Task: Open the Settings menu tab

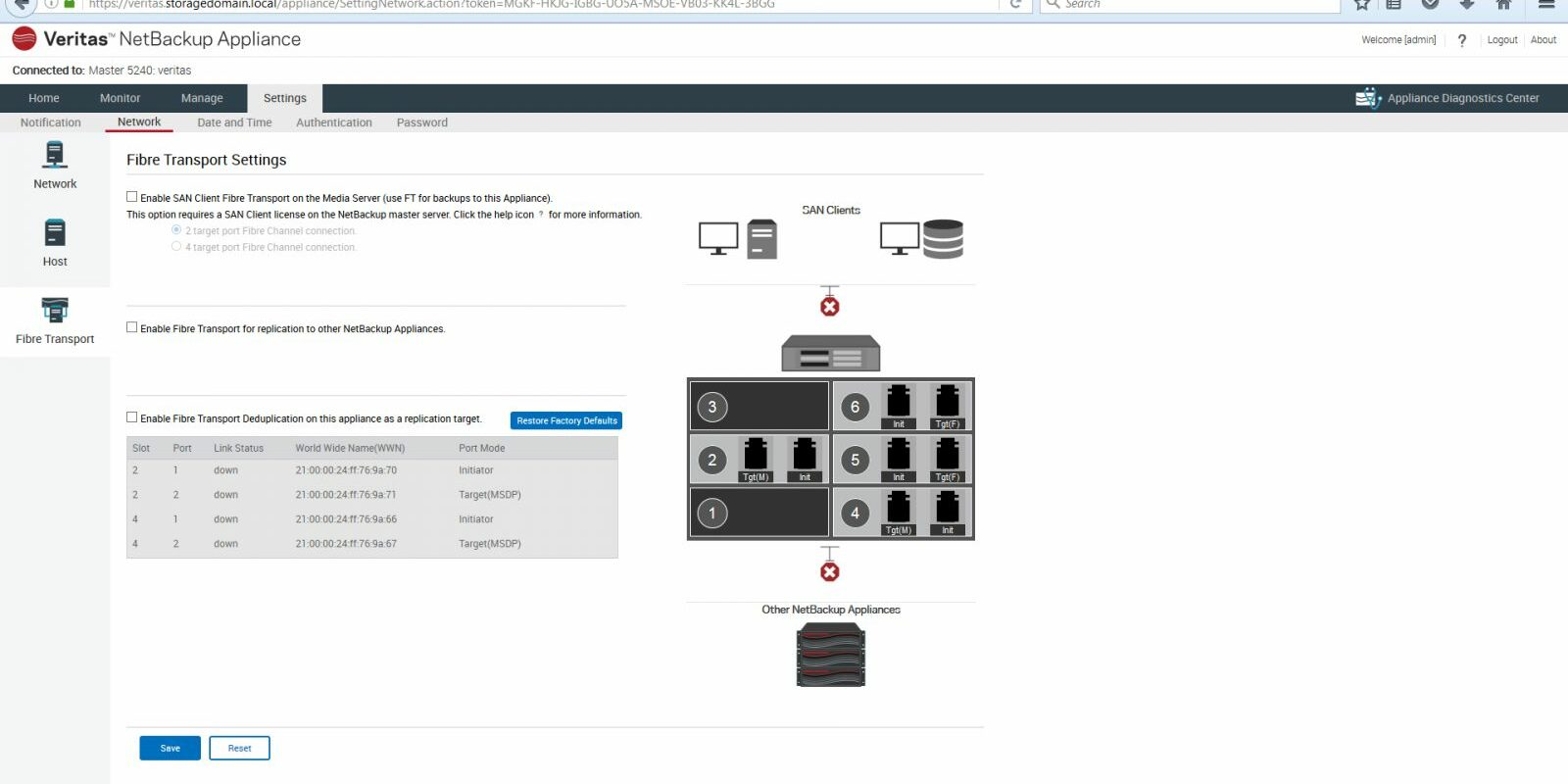Action: [x=285, y=98]
